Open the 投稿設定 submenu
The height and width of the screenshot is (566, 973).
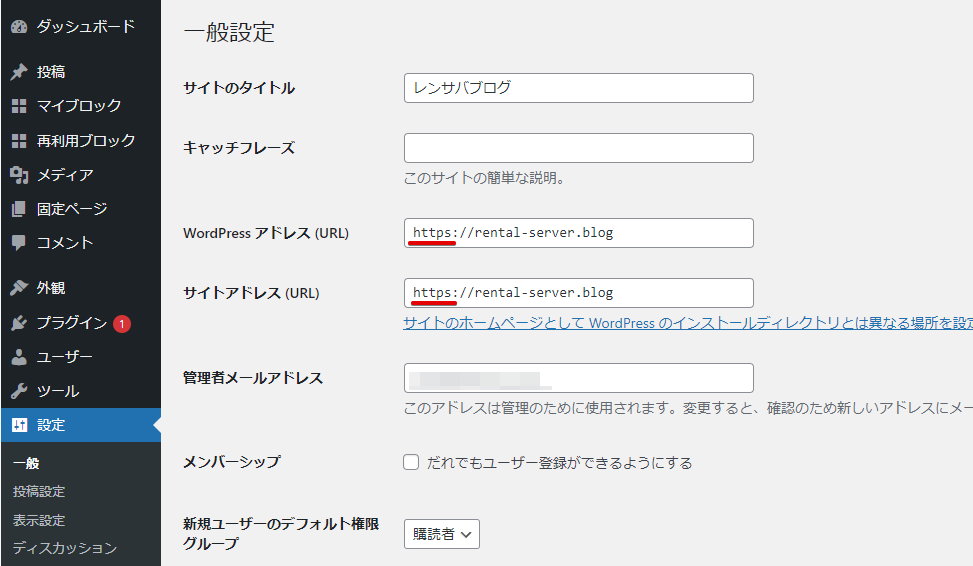(39, 492)
